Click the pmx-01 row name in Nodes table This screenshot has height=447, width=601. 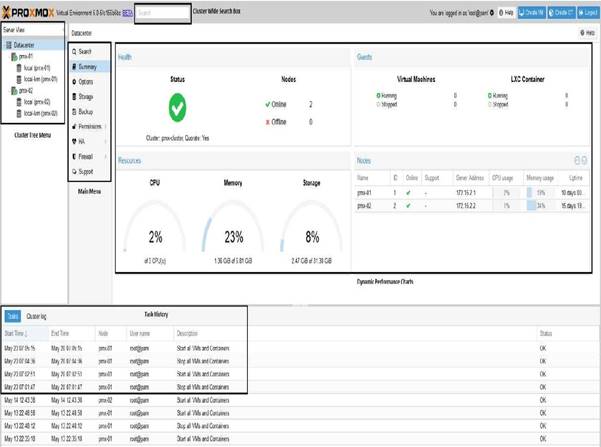click(364, 193)
